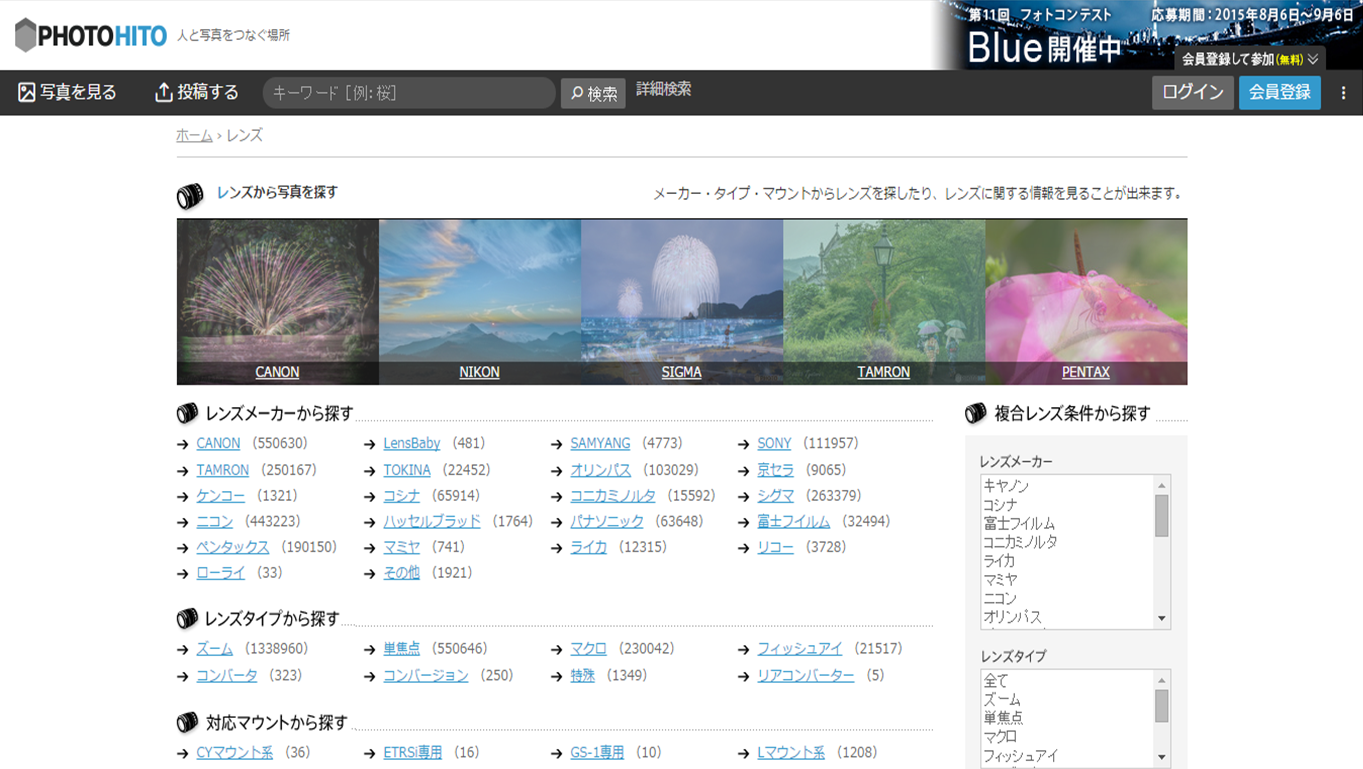Select 単焦点 in the lens type listbox
Viewport: 1363px width, 769px height.
[1002, 718]
